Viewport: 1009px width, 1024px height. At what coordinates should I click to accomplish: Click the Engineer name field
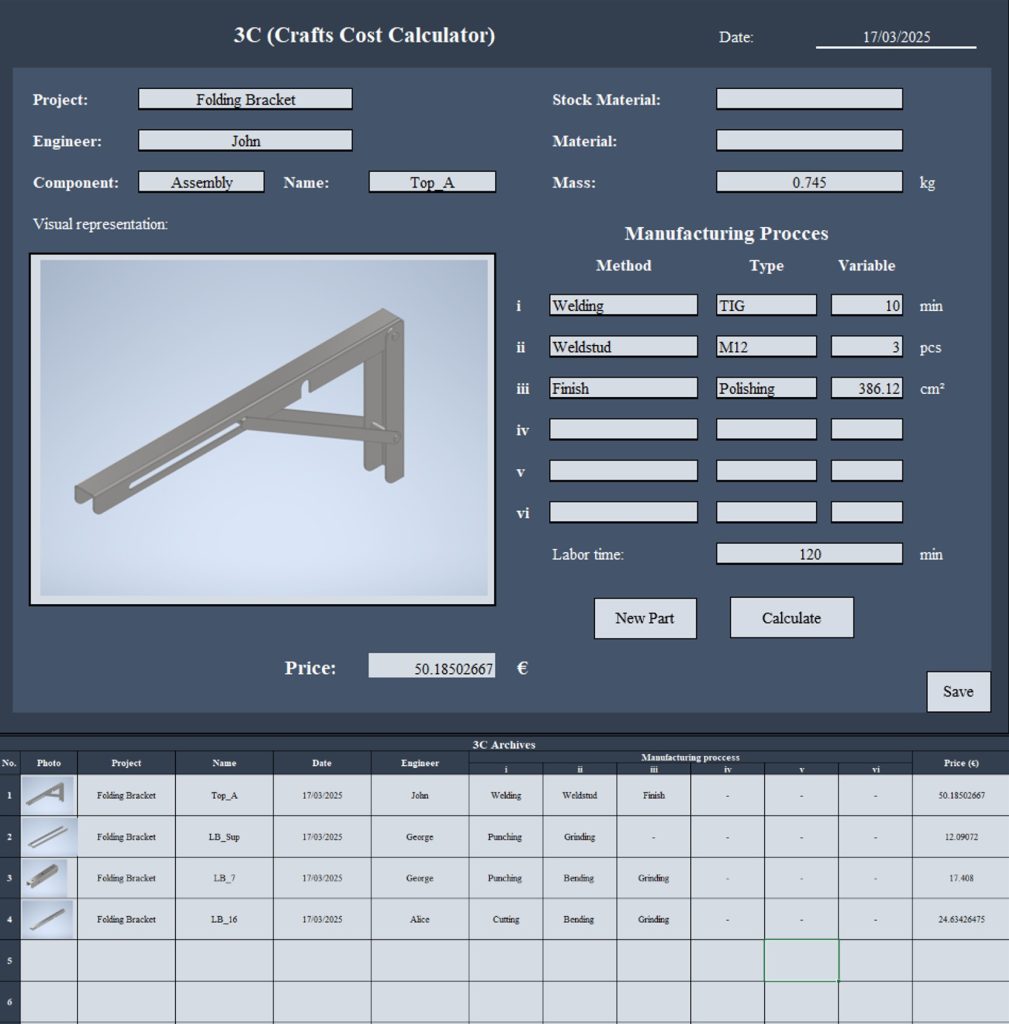click(x=245, y=141)
